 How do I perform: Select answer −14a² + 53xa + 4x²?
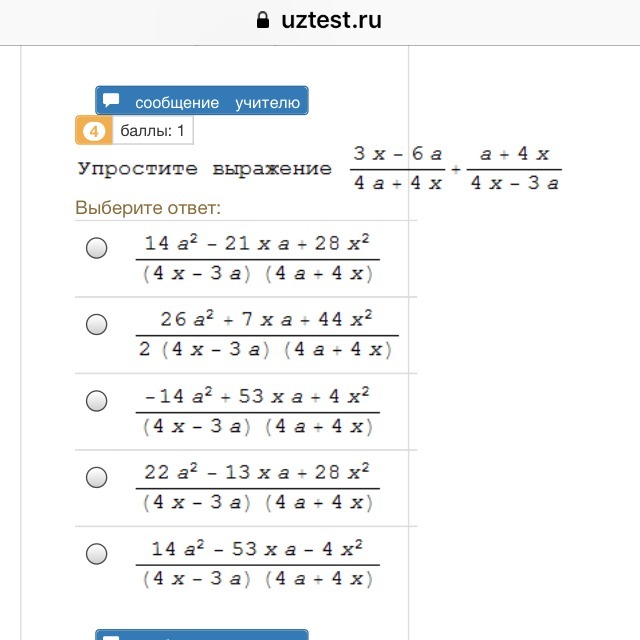click(x=97, y=401)
